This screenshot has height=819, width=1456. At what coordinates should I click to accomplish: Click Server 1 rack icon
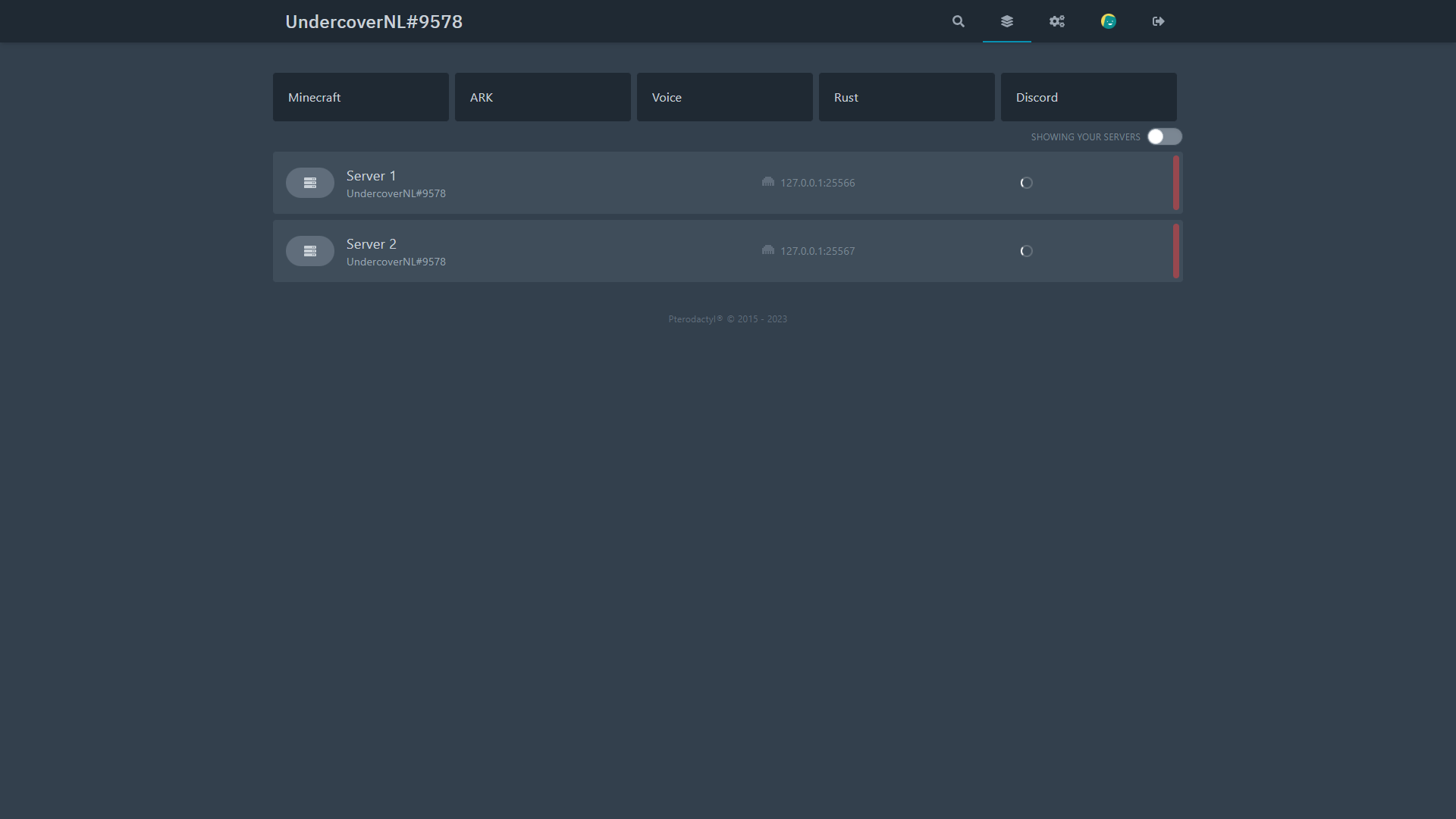tap(309, 183)
